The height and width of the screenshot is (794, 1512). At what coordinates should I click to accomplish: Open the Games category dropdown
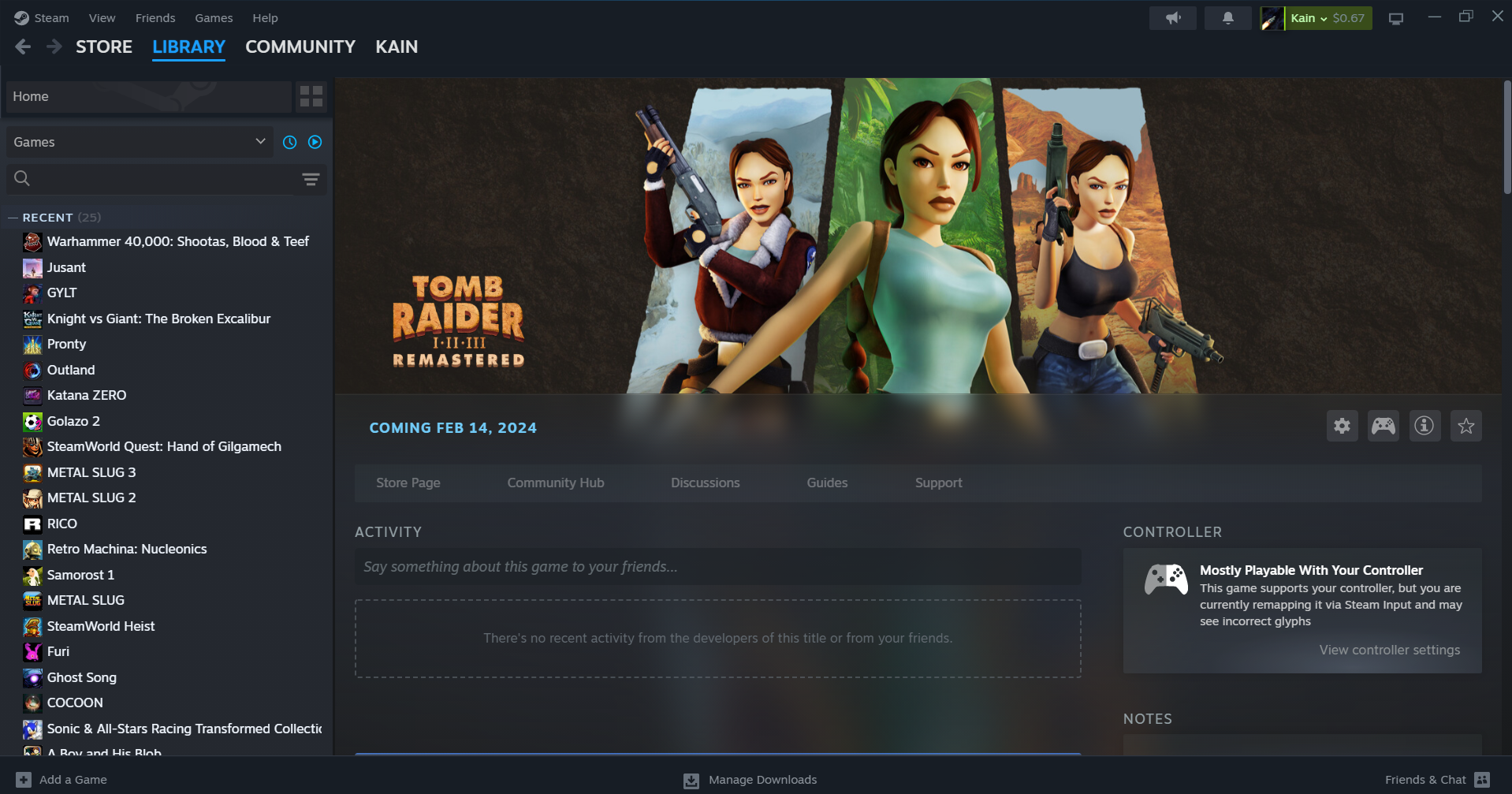pyautogui.click(x=140, y=142)
